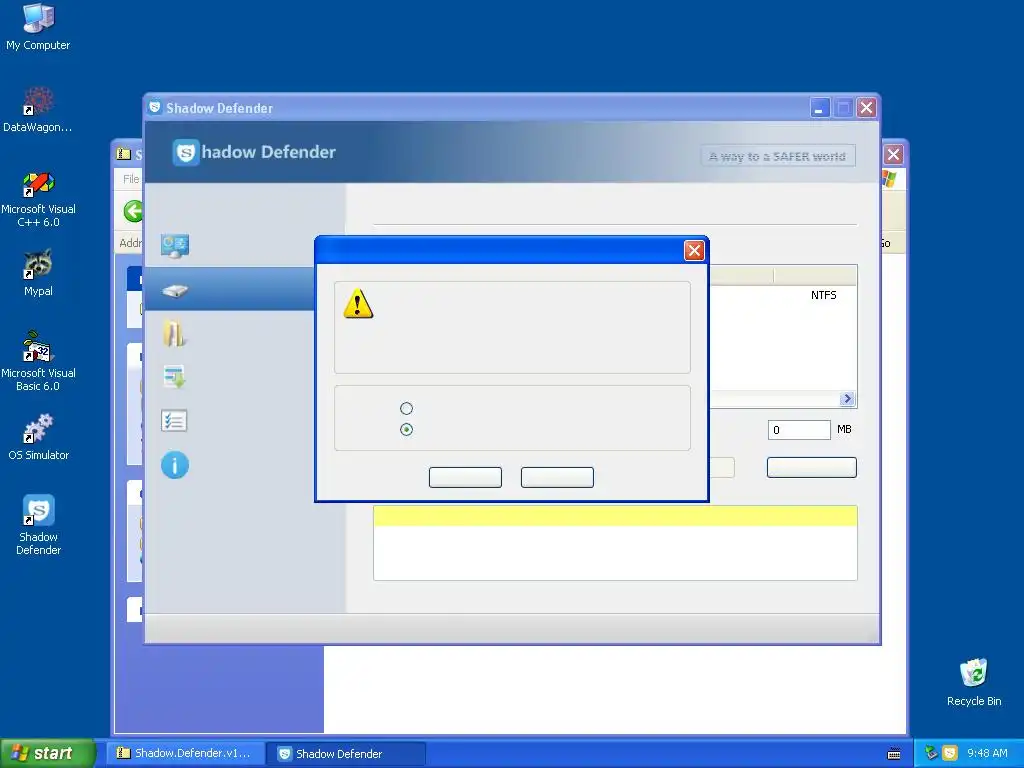Click the Shadow Defender logo shield in header
Image resolution: width=1024 pixels, height=768 pixels.
point(186,153)
